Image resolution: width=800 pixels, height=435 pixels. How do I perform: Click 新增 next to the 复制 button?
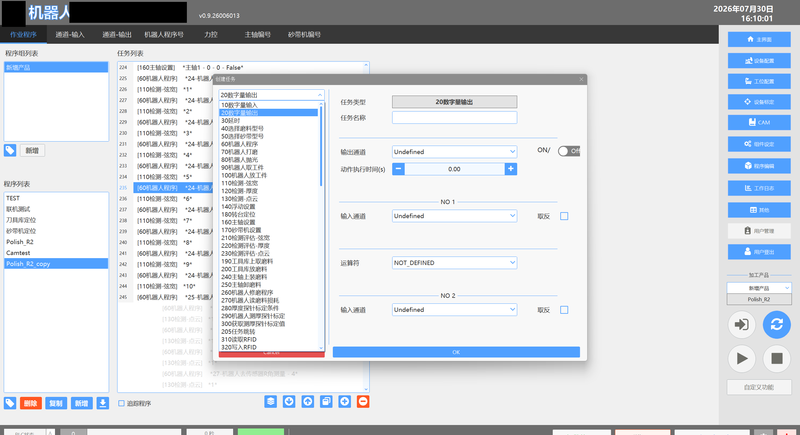point(81,403)
